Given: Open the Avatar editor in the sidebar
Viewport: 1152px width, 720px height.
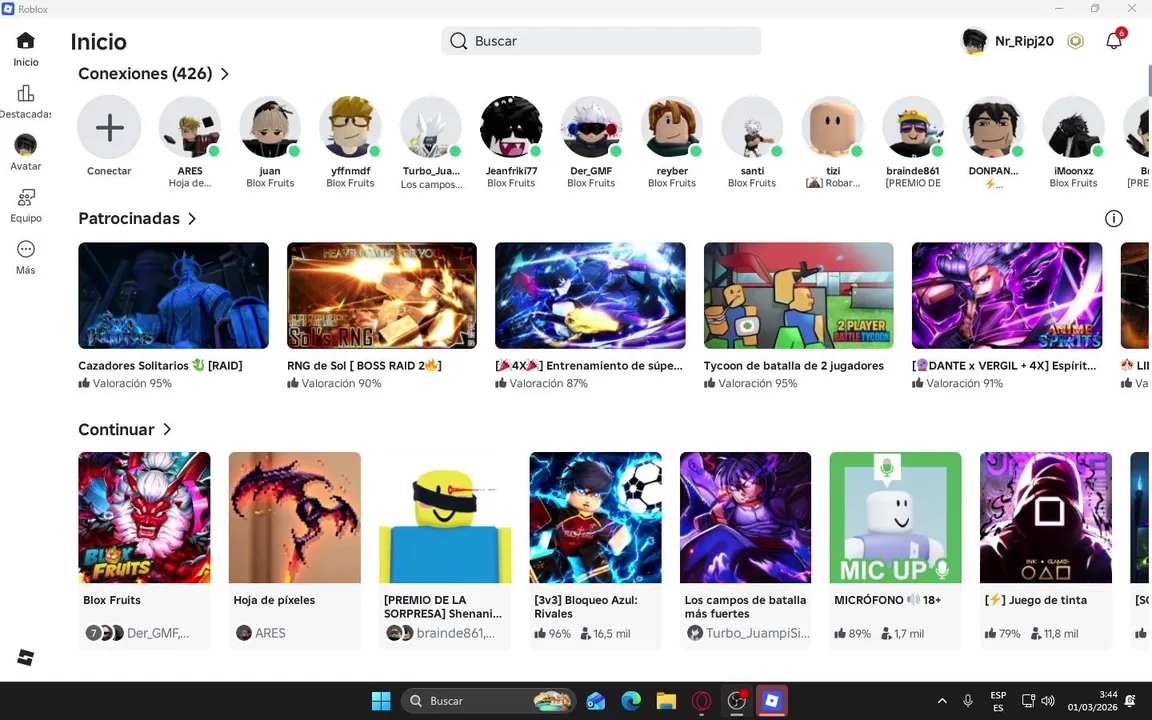Looking at the screenshot, I should click(x=26, y=153).
